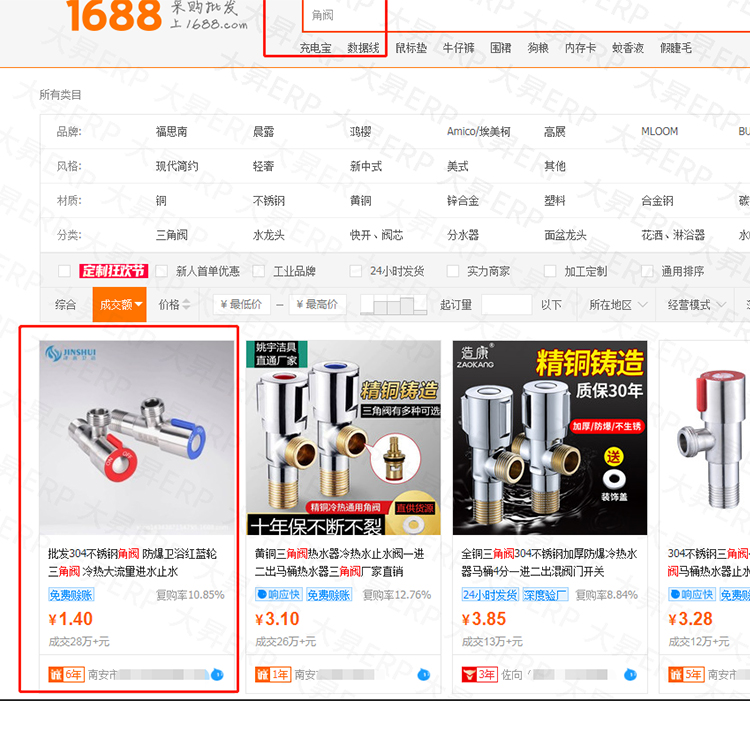Click the blue chat icon for the 6年 seller
The width and height of the screenshot is (750, 750).
[x=217, y=675]
